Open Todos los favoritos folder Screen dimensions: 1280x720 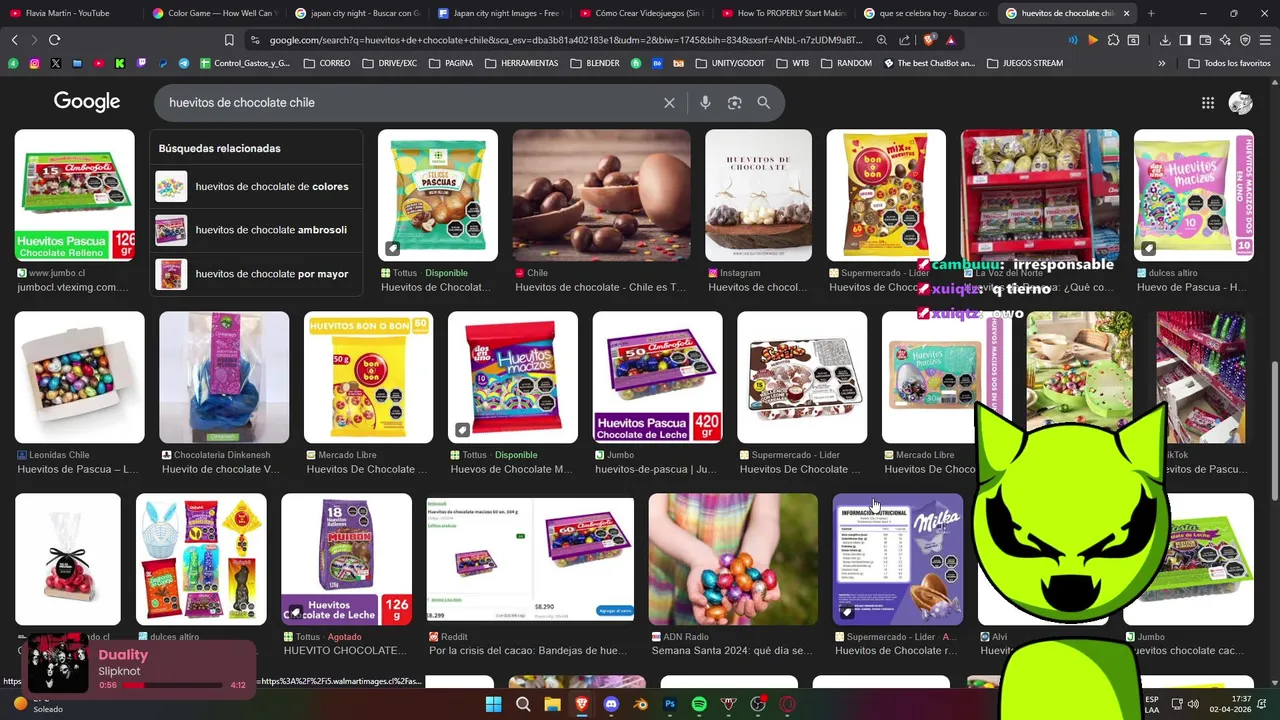(x=1229, y=63)
